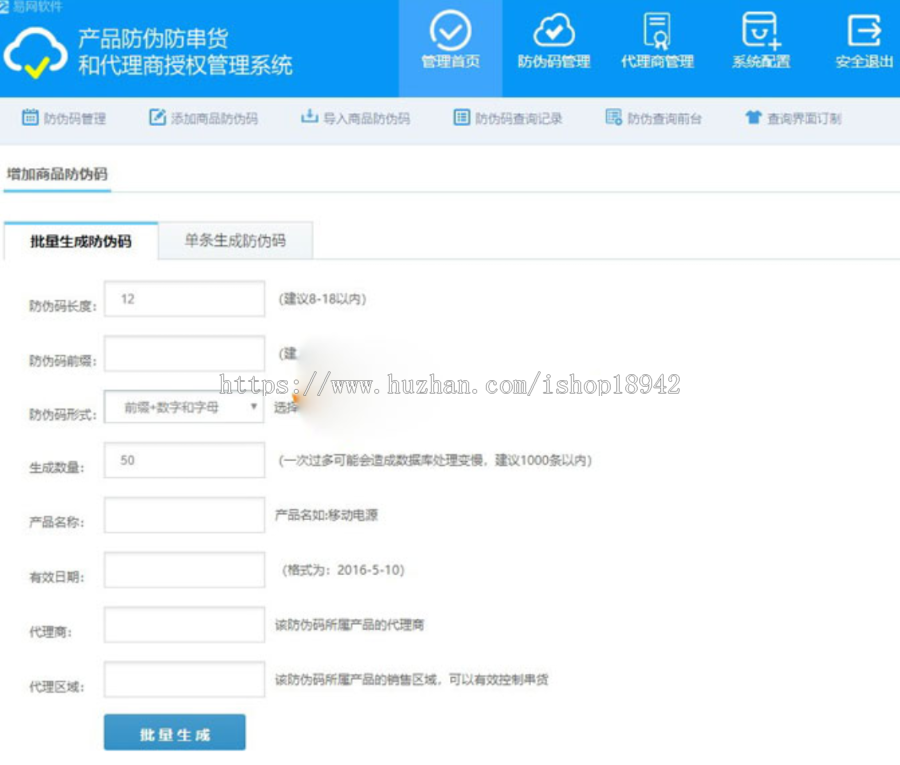The image size is (900, 765).
Task: Open 防伪码查询记录 submenu item
Action: click(519, 119)
